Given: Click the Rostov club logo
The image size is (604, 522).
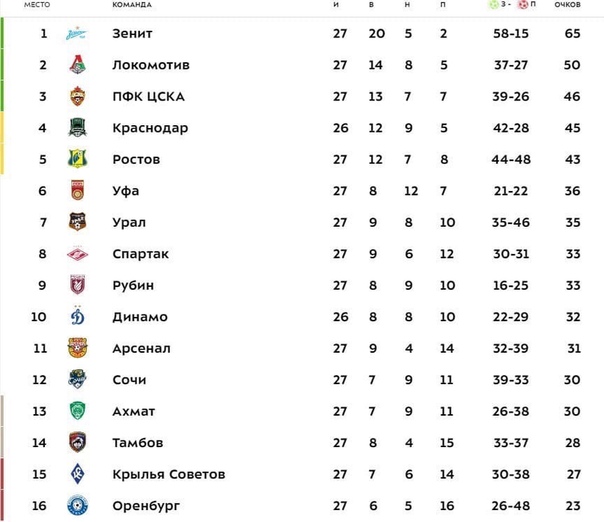Looking at the screenshot, I should [x=78, y=159].
